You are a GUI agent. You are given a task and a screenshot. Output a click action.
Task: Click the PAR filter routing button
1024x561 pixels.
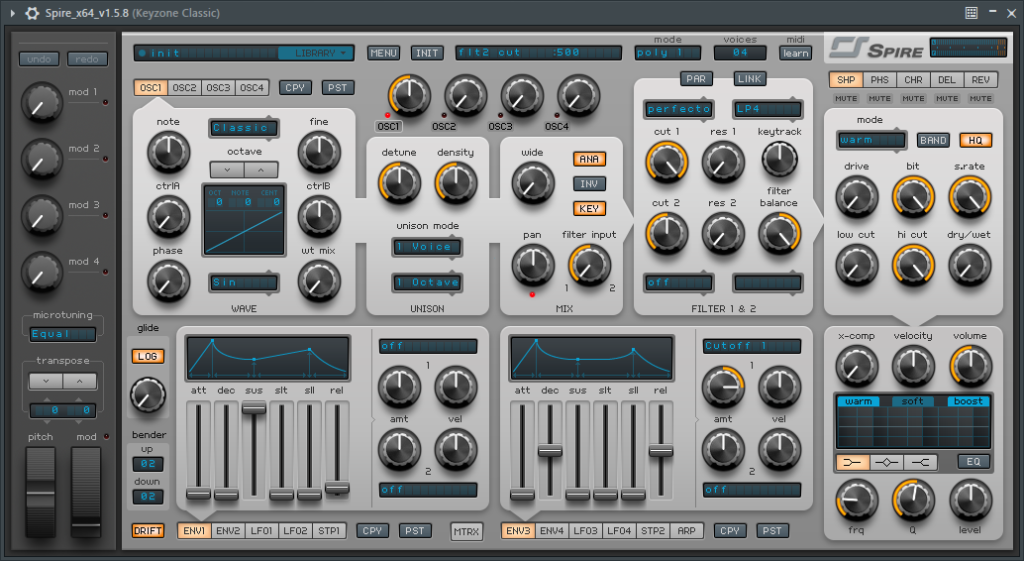(x=696, y=78)
